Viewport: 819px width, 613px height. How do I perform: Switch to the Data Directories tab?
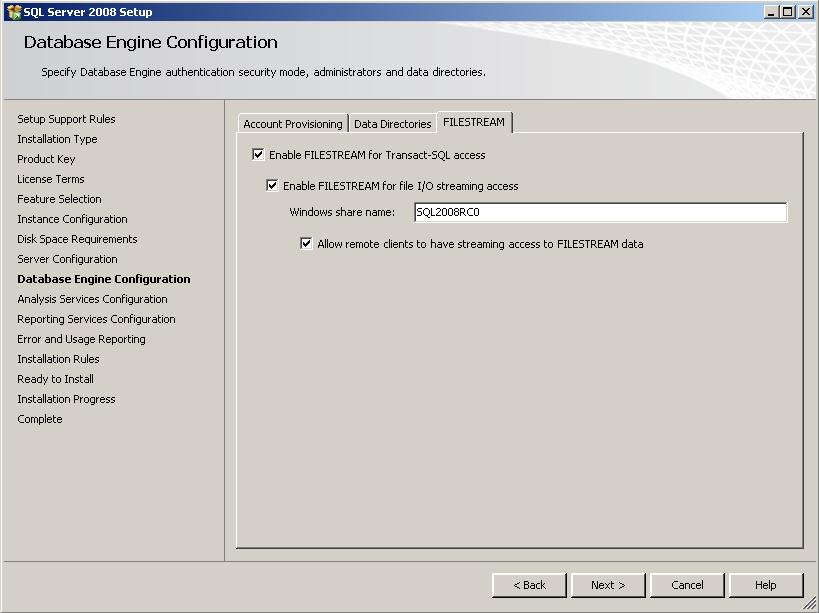[392, 124]
